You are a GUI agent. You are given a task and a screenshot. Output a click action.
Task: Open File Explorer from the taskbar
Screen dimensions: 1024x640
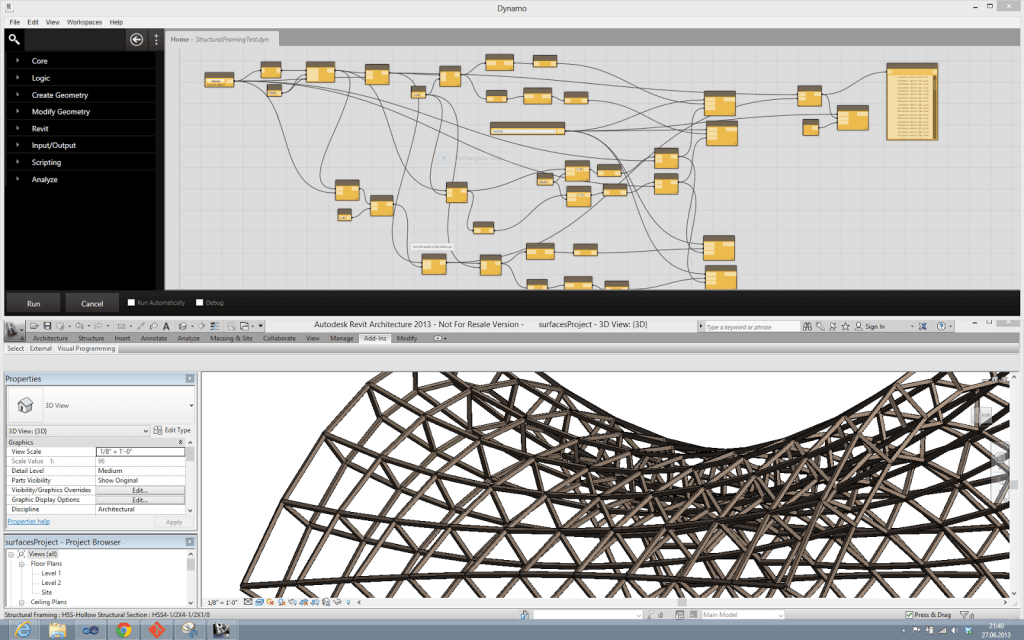pyautogui.click(x=57, y=630)
